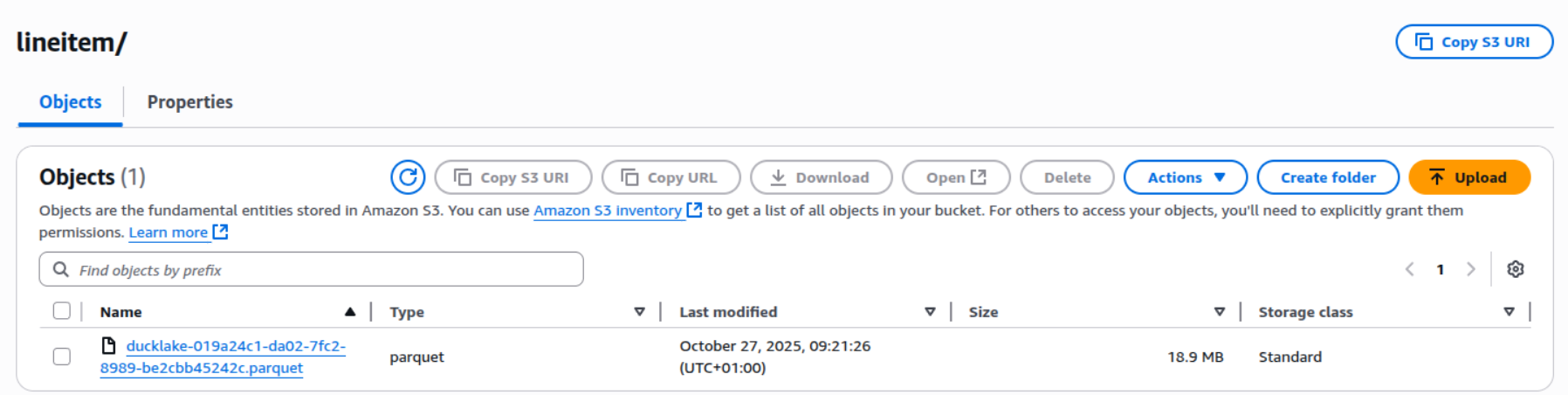This screenshot has width=1568, height=395.
Task: Sort by the Size column arrow
Action: pyautogui.click(x=1220, y=312)
